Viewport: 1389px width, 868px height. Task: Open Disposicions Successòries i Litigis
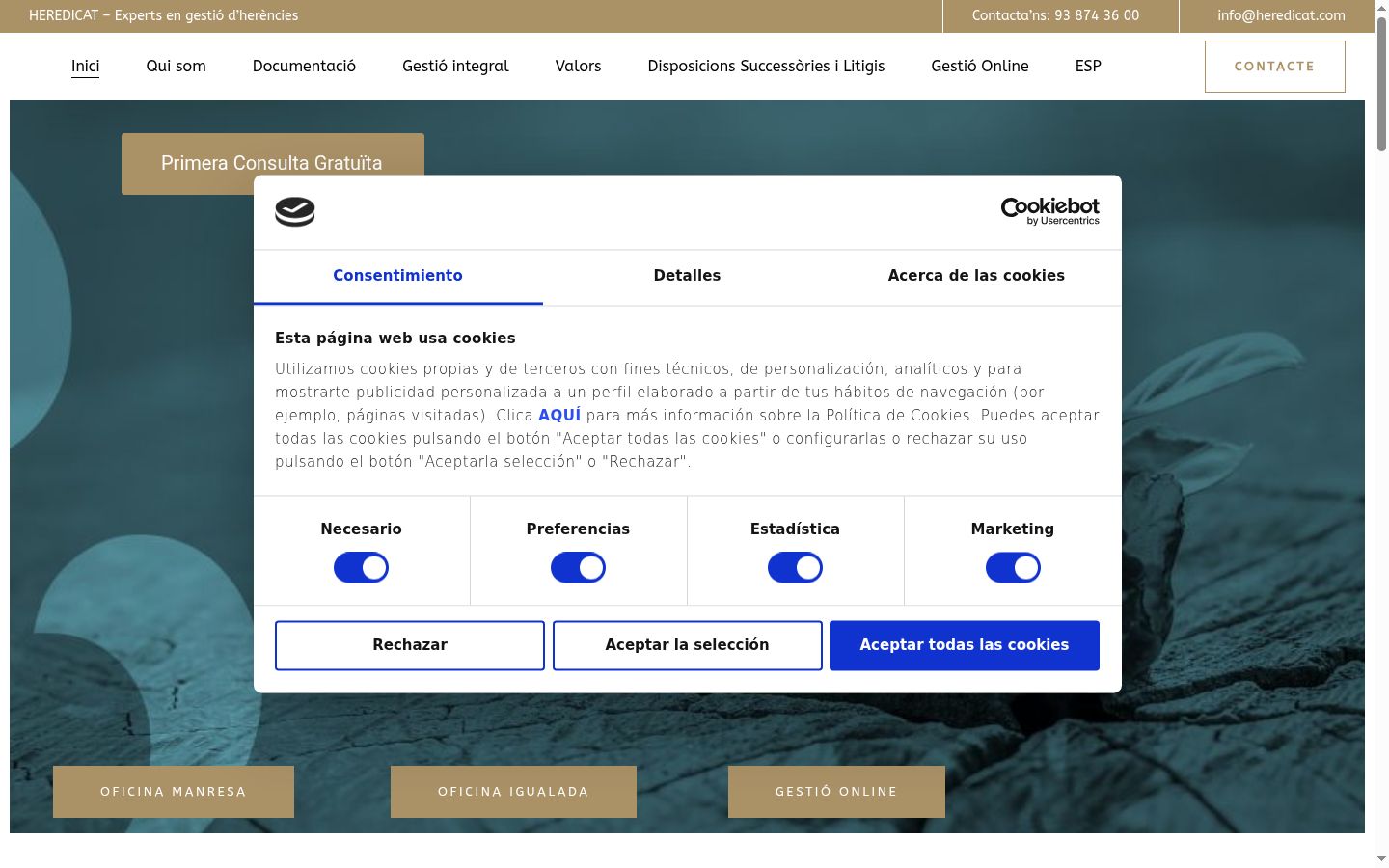[x=766, y=66]
